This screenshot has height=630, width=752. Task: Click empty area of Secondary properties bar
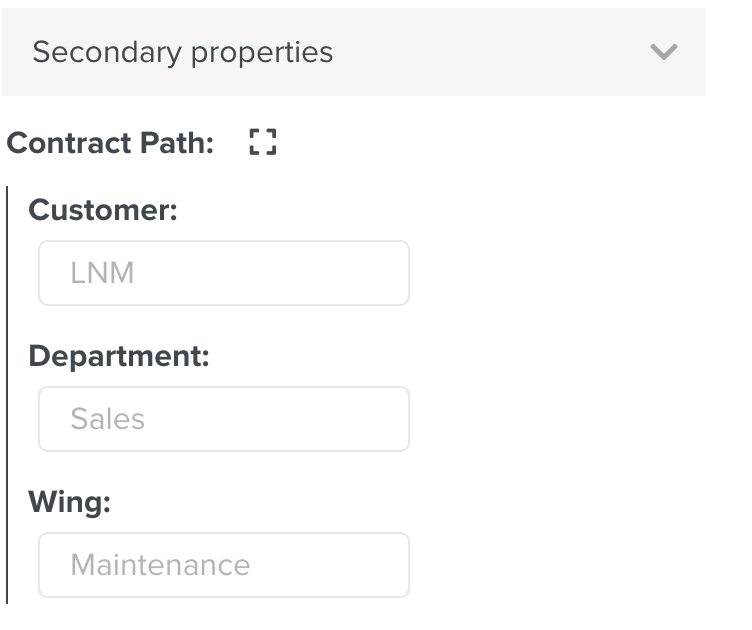coord(480,52)
